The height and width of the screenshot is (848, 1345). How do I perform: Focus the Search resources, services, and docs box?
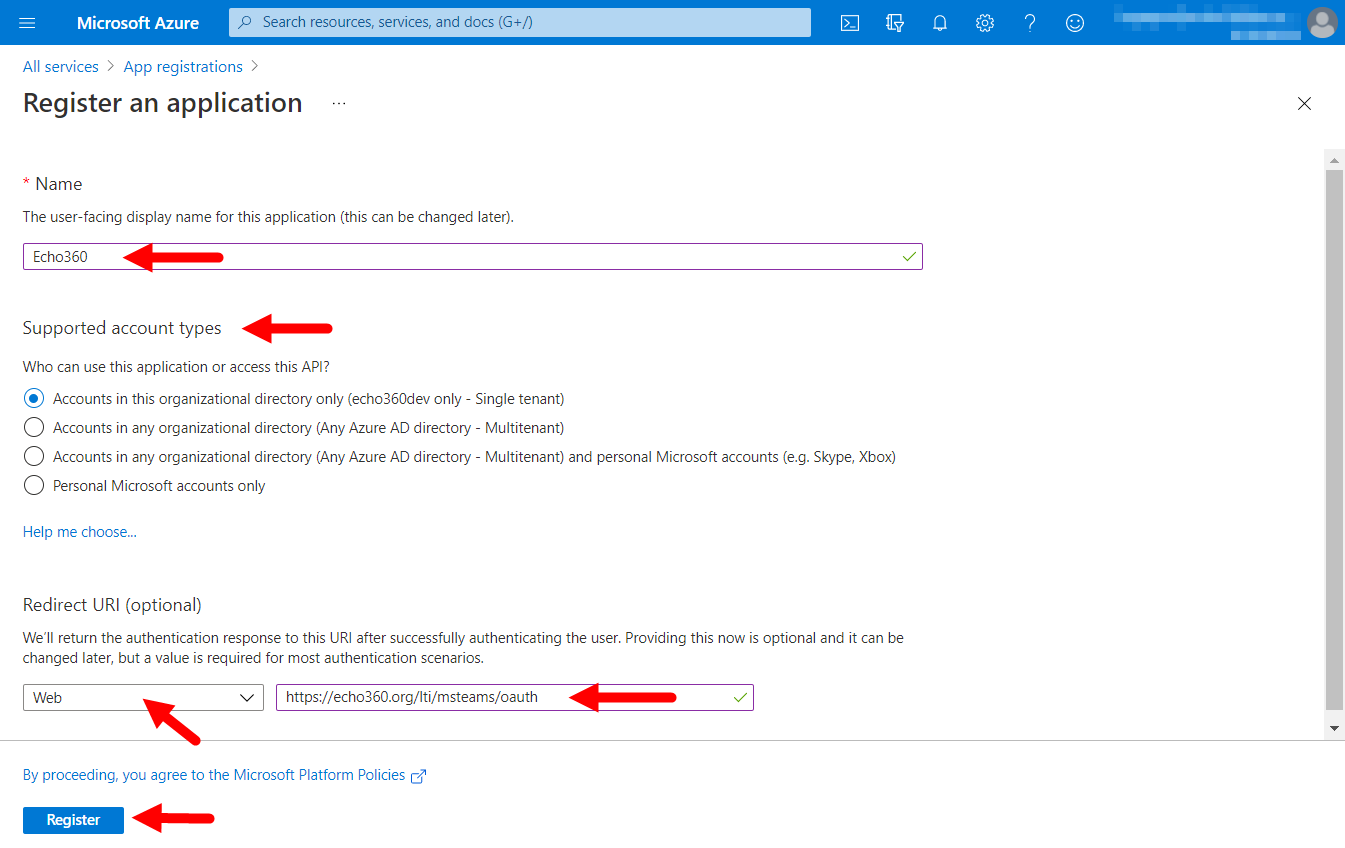click(520, 22)
